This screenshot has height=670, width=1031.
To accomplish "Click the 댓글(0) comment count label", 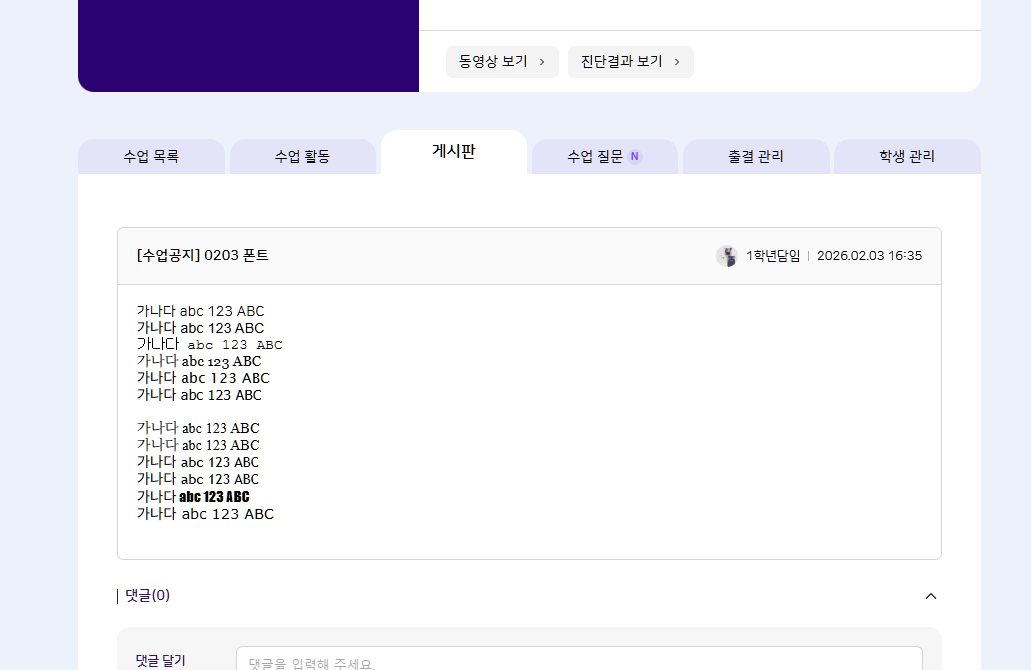I will pos(148,596).
